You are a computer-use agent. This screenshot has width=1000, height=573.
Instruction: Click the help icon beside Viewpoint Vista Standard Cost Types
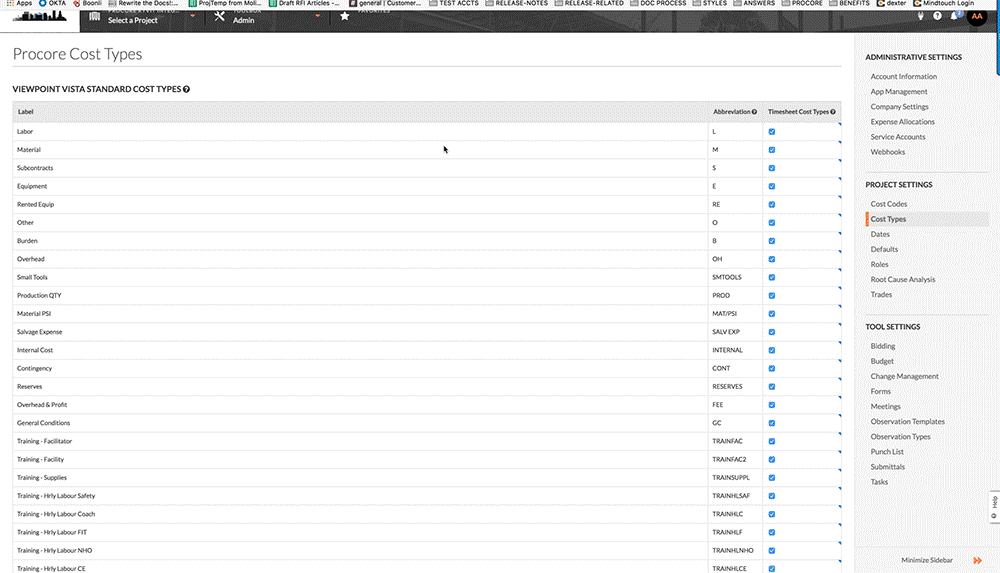tap(186, 89)
